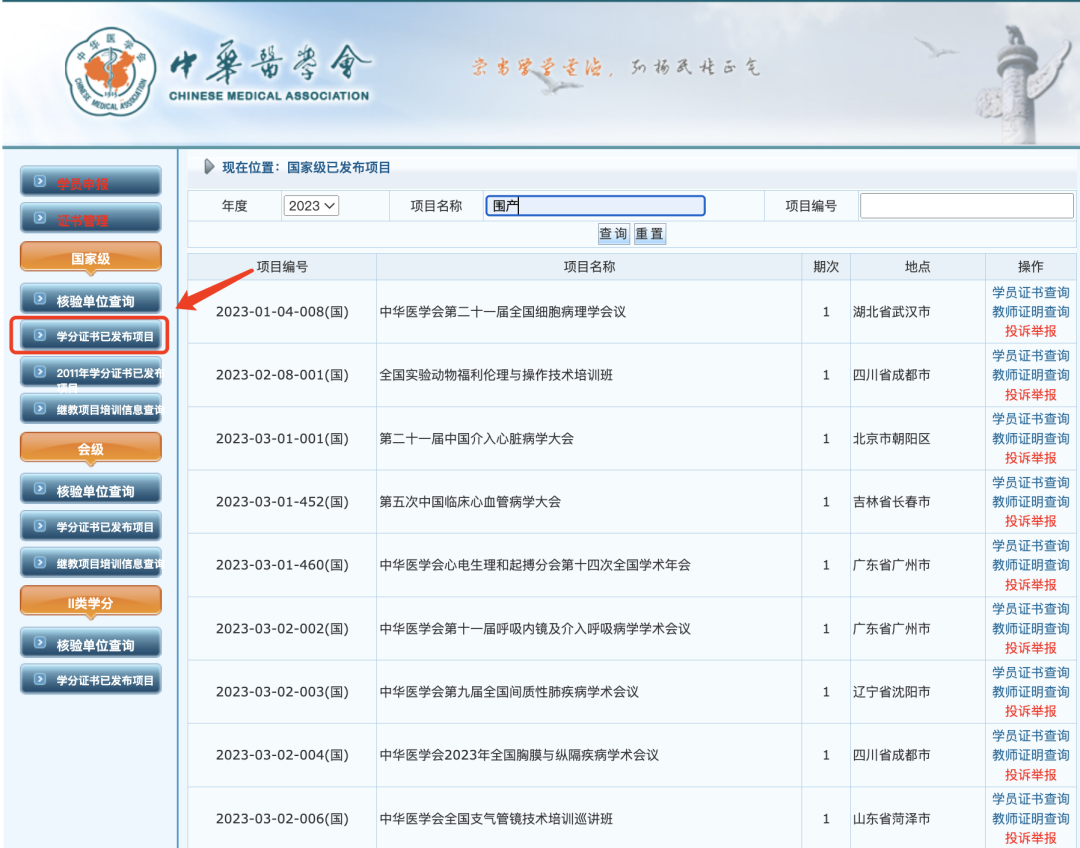Image resolution: width=1080 pixels, height=848 pixels.
Task: Click 学员证书查询 for project 2023-03-01-452
Action: click(x=1030, y=482)
